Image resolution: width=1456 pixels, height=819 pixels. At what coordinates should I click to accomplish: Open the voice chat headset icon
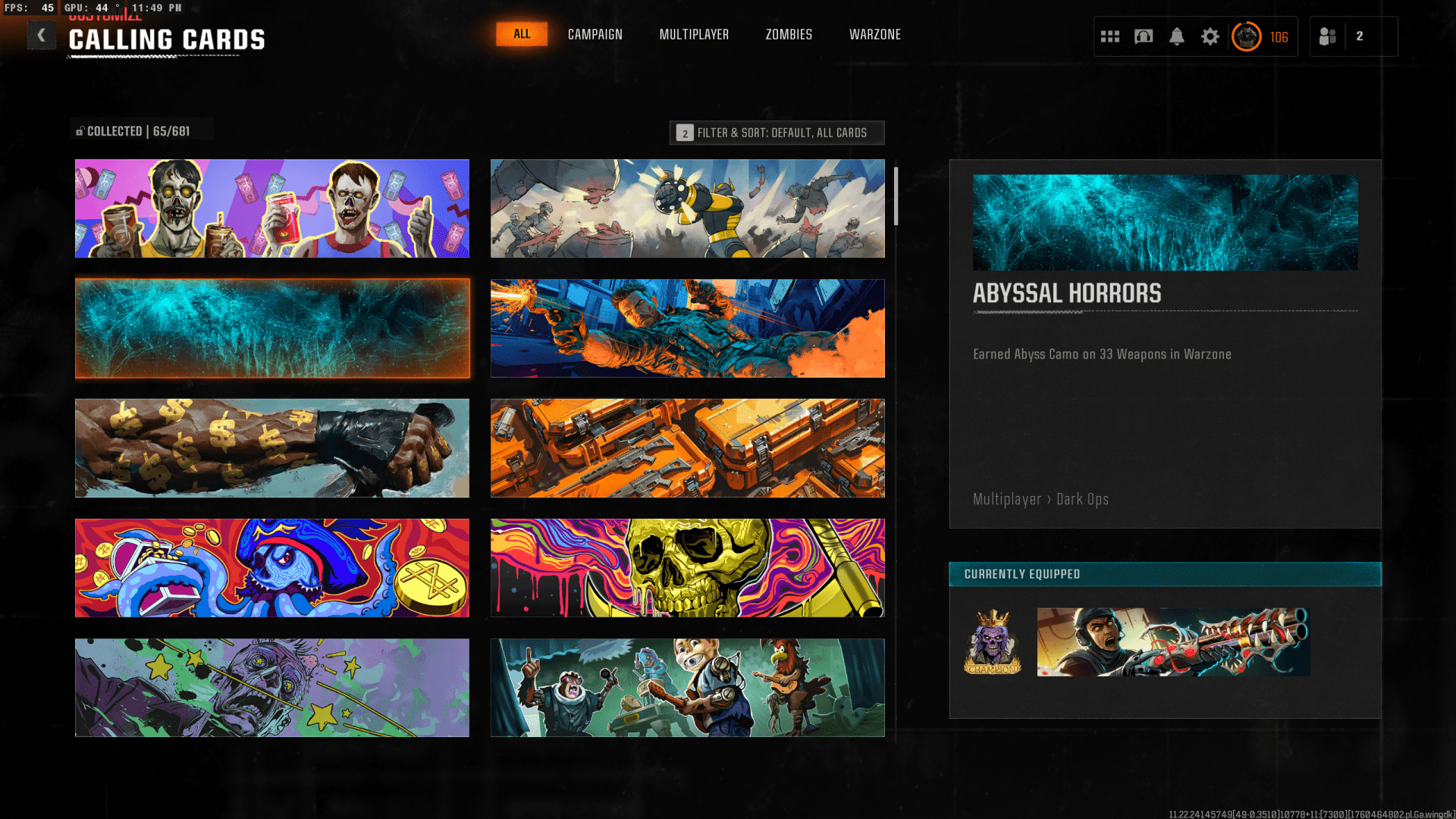click(x=1144, y=36)
